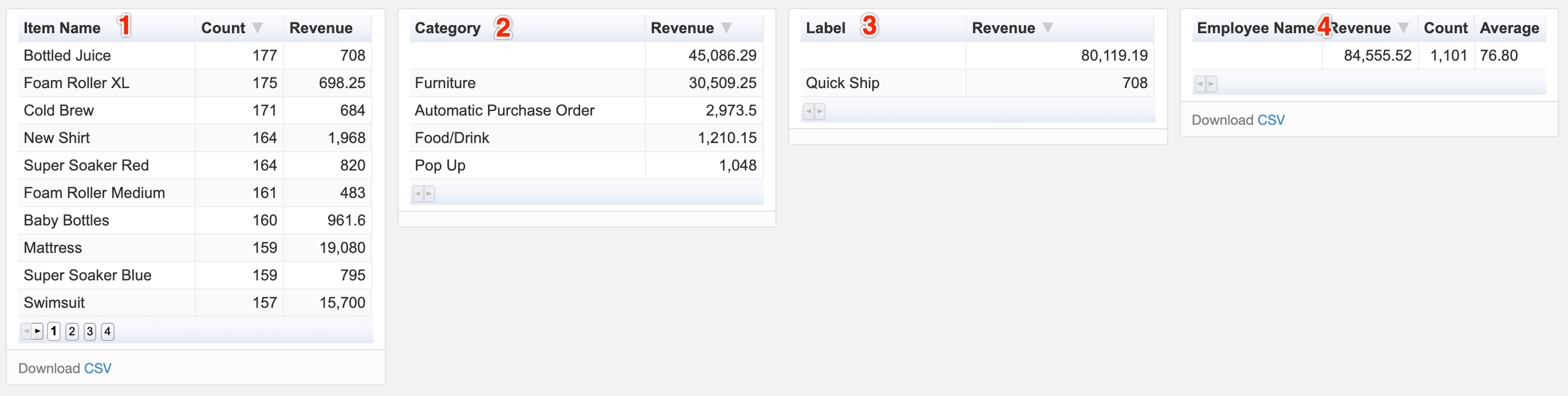Toggle sort arrow on Category table Revenue header
1568x396 pixels.
click(x=726, y=28)
